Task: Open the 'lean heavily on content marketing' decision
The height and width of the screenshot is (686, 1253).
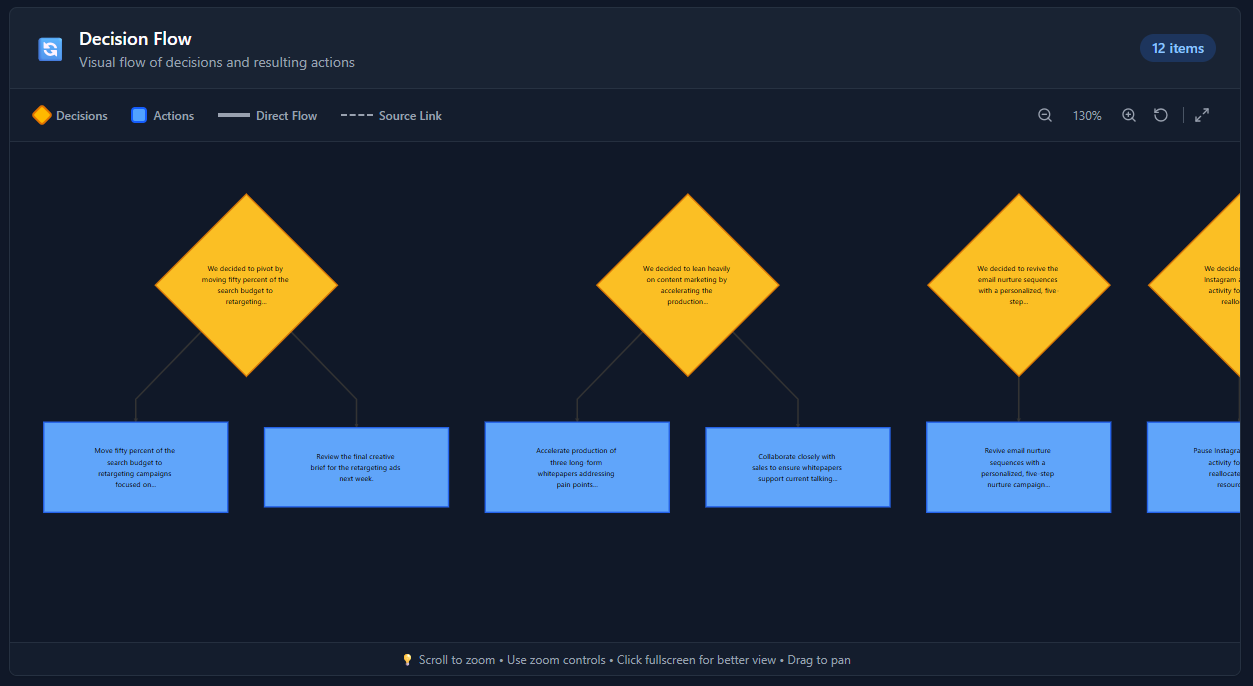Action: [x=687, y=284]
